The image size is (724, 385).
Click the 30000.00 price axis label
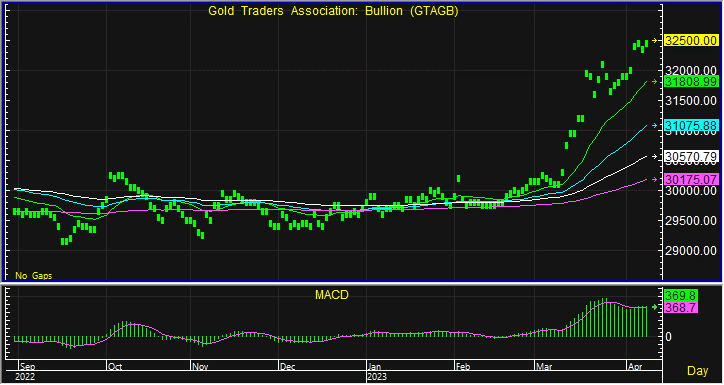[x=691, y=191]
